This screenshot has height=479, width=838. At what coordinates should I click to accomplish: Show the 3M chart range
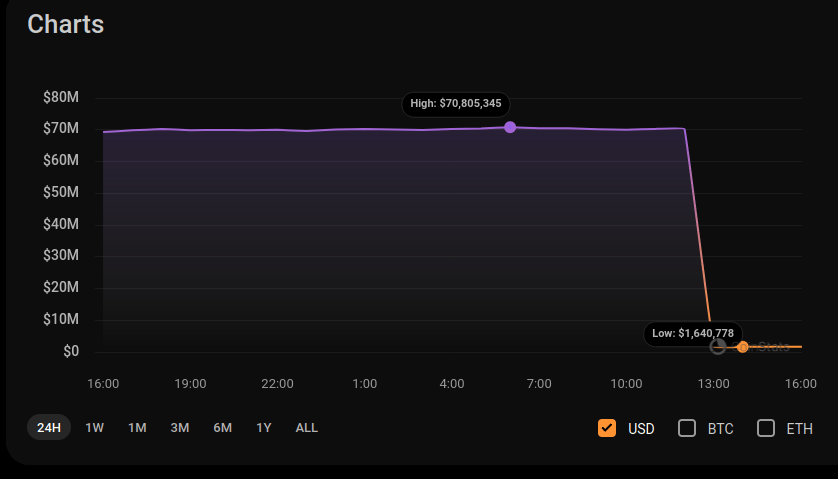pos(180,428)
